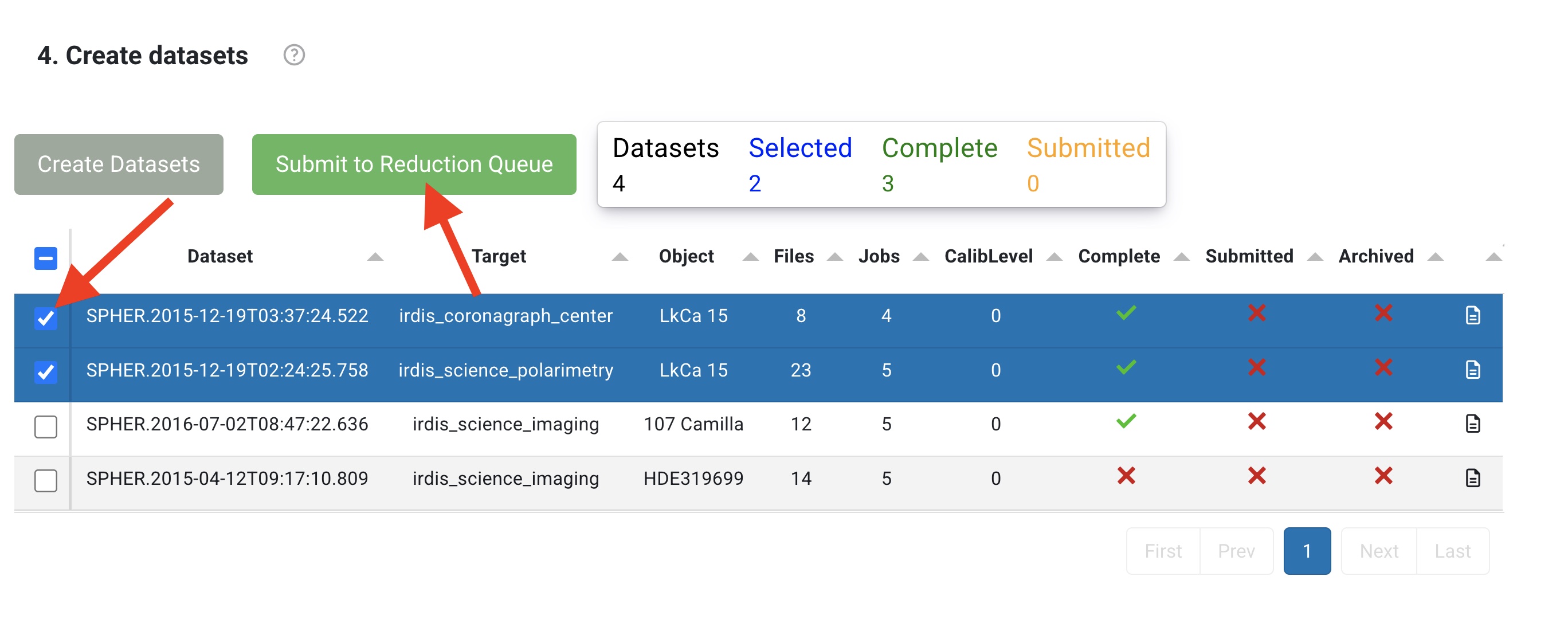Viewport: 1568px width, 627px height.
Task: Click Archived cross in HDE319699 row
Action: coord(1383,476)
